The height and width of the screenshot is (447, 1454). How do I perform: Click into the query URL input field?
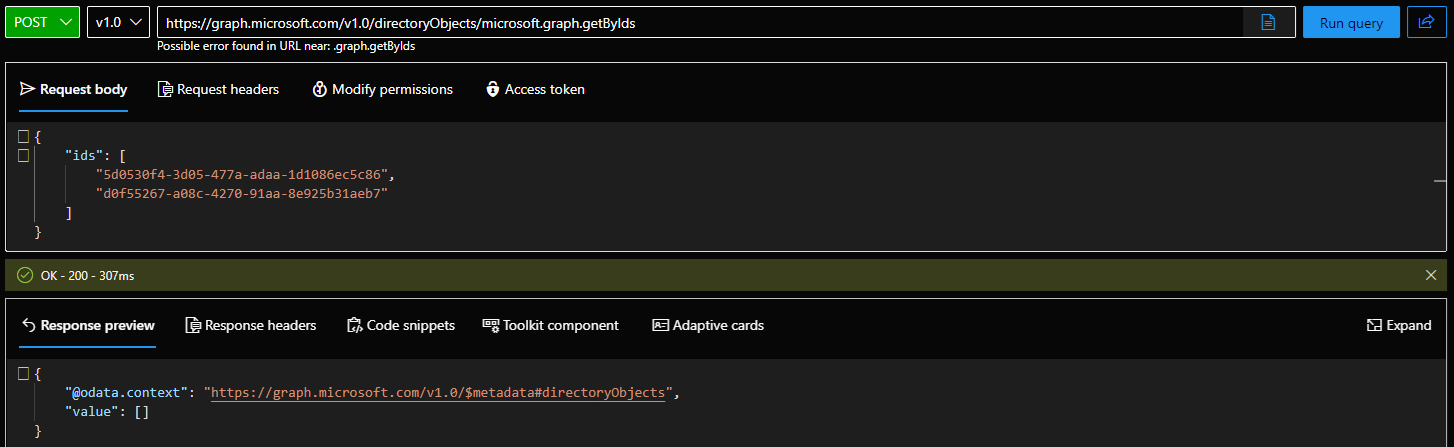700,22
